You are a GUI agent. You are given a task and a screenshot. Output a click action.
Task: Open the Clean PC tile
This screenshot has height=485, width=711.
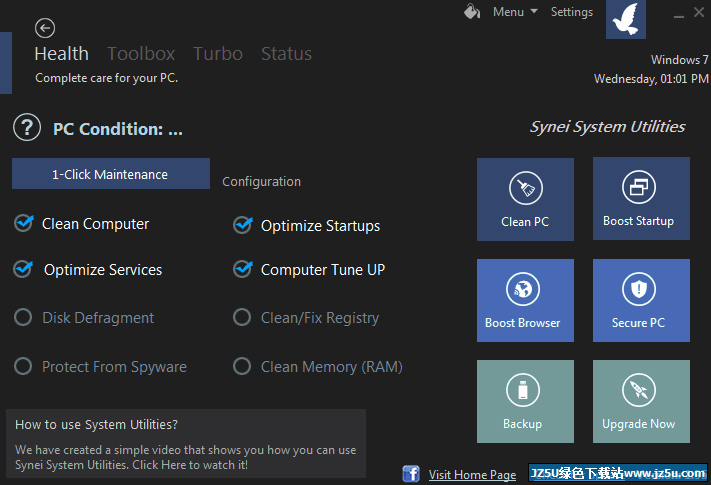pos(525,199)
